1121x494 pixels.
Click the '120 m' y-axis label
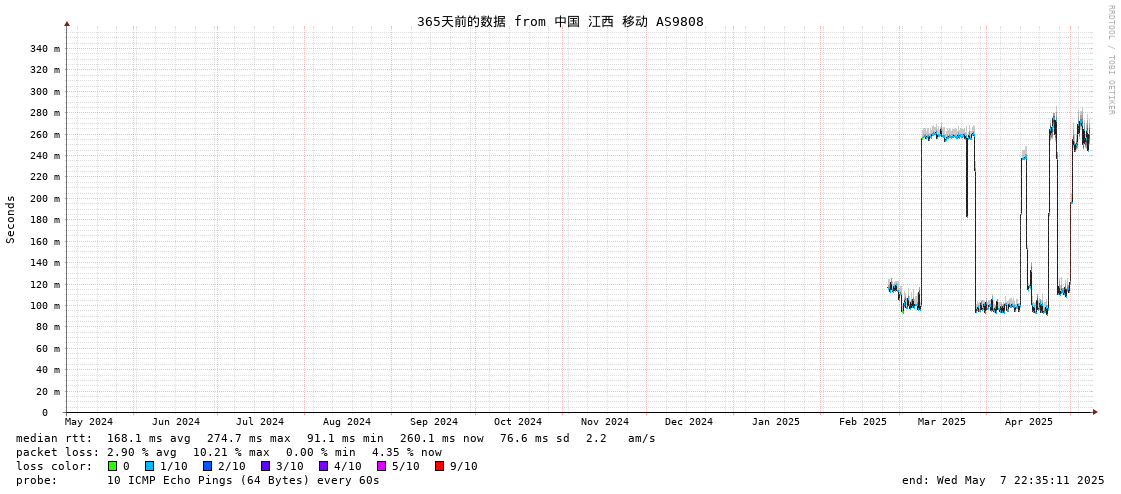pyautogui.click(x=44, y=285)
